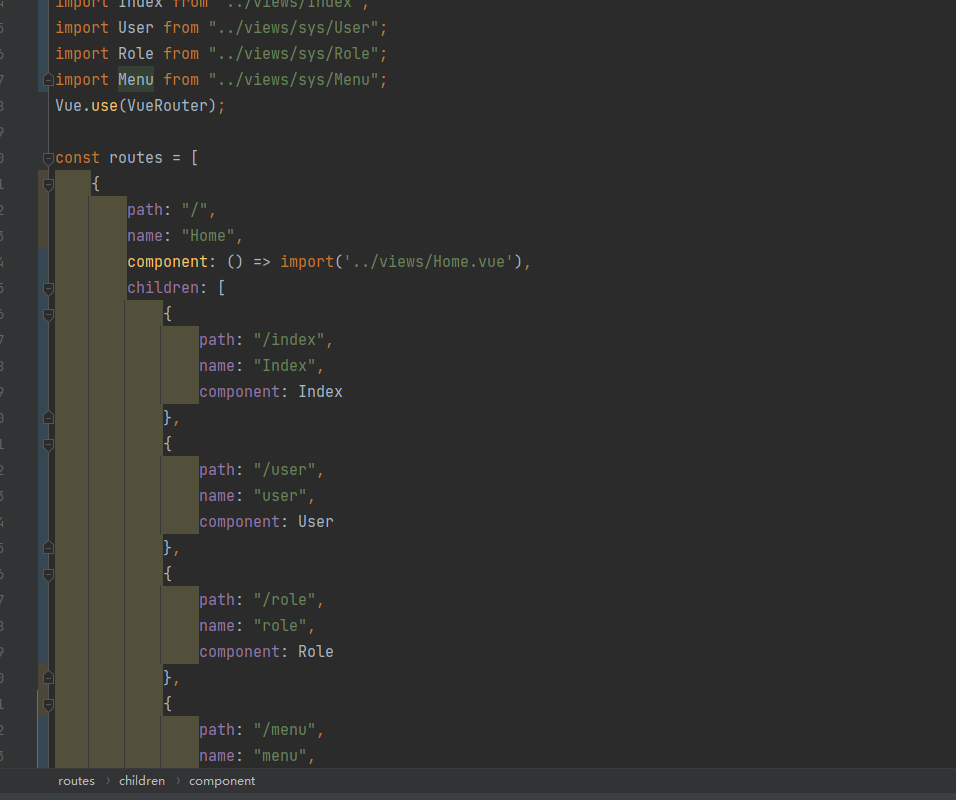Image resolution: width=956 pixels, height=800 pixels.
Task: Click the closing fold marker after component: Index
Action: pyautogui.click(x=48, y=418)
